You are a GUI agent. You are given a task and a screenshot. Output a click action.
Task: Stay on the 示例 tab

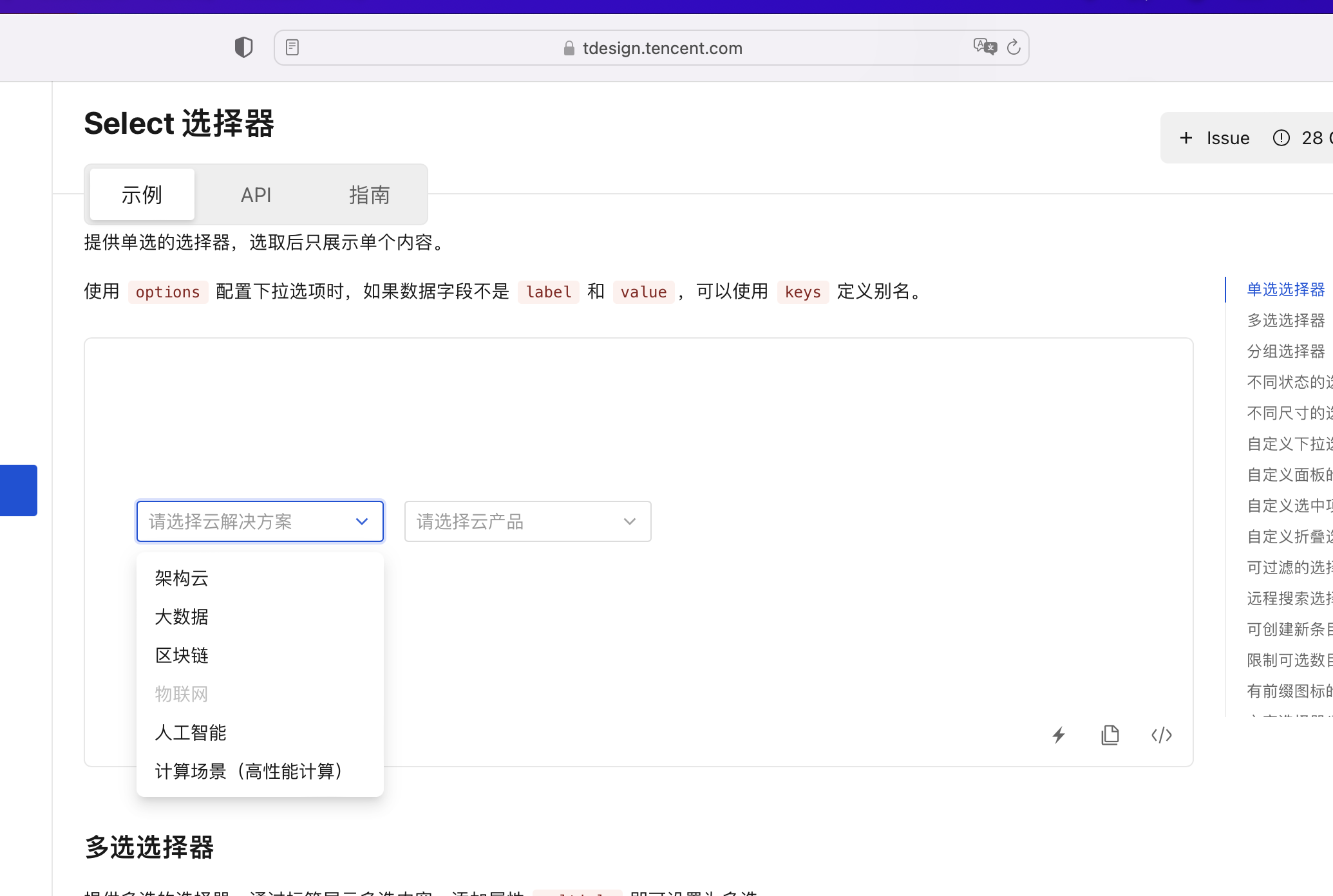pos(141,194)
